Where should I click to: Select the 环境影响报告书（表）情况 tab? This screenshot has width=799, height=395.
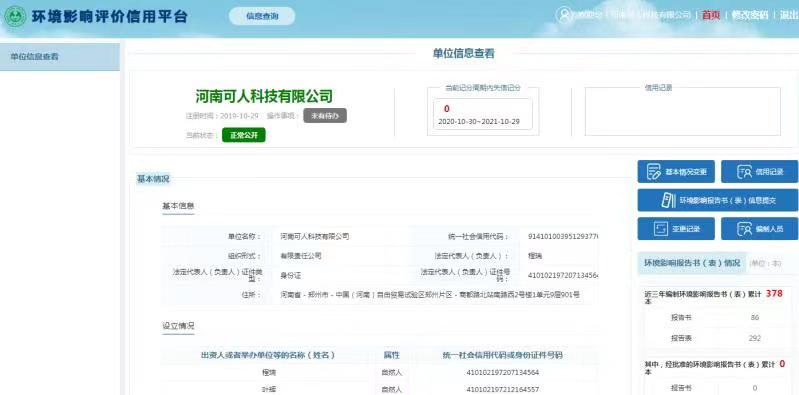point(691,263)
